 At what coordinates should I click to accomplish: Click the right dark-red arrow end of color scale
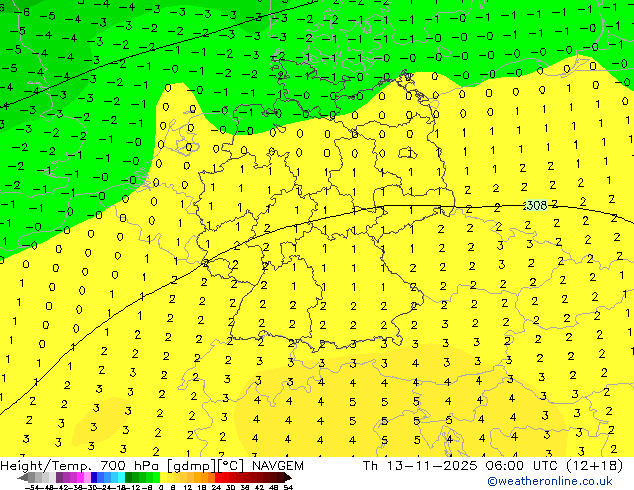pos(287,478)
